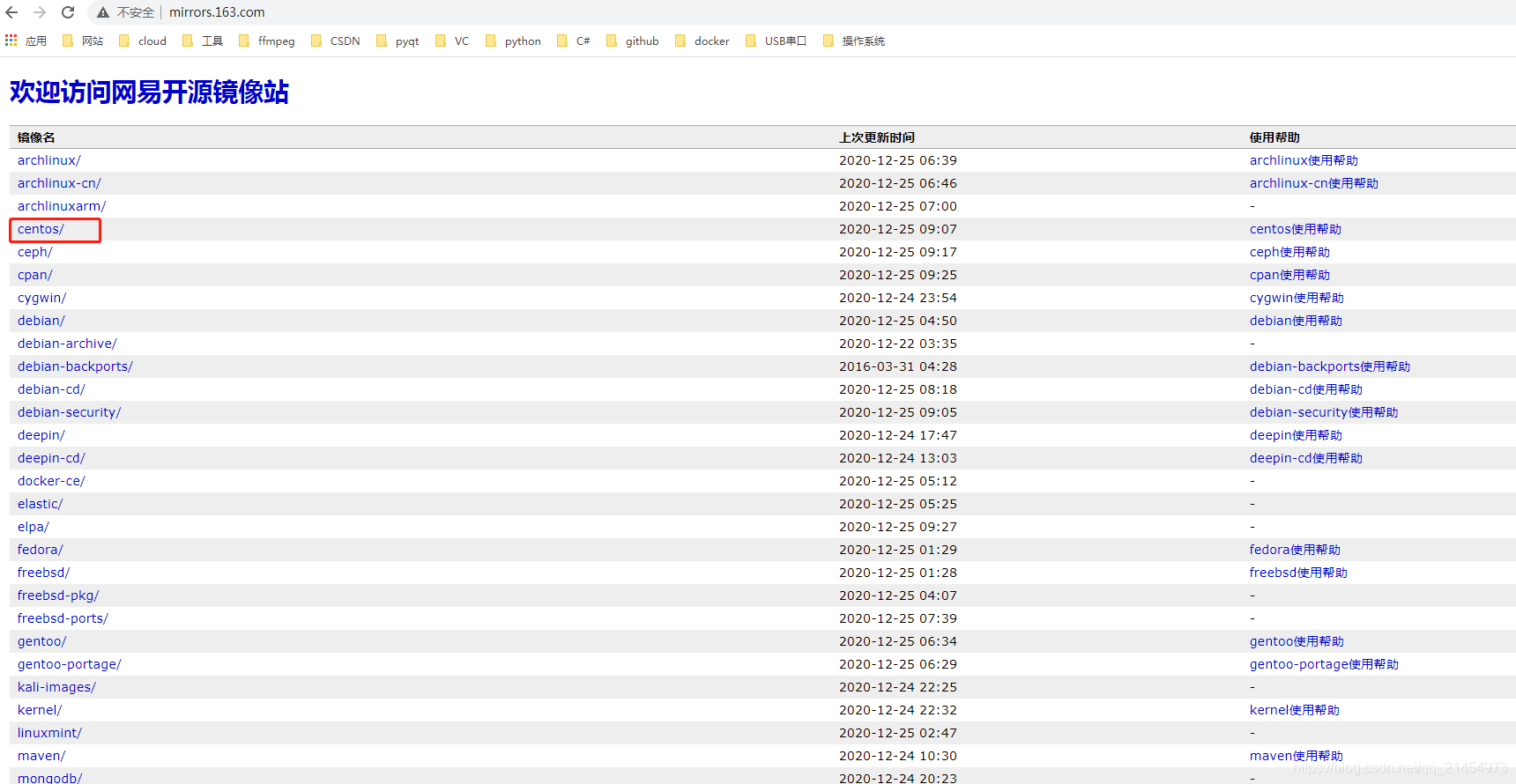Viewport: 1516px width, 784px height.
Task: Open the centos使用帮助 help link
Action: coord(1296,229)
